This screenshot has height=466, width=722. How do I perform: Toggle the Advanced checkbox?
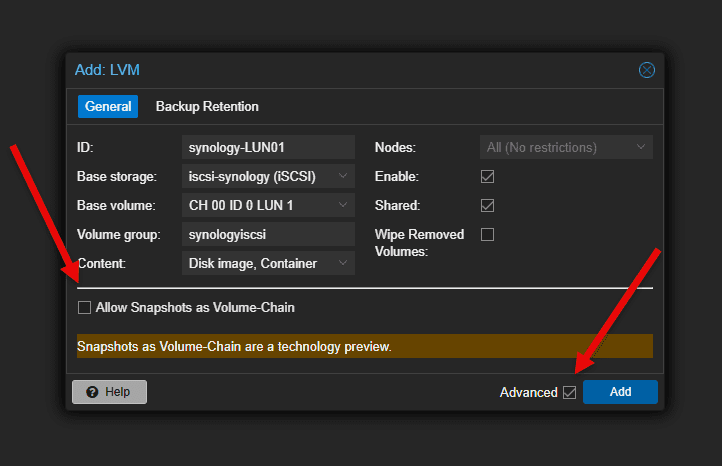point(570,392)
